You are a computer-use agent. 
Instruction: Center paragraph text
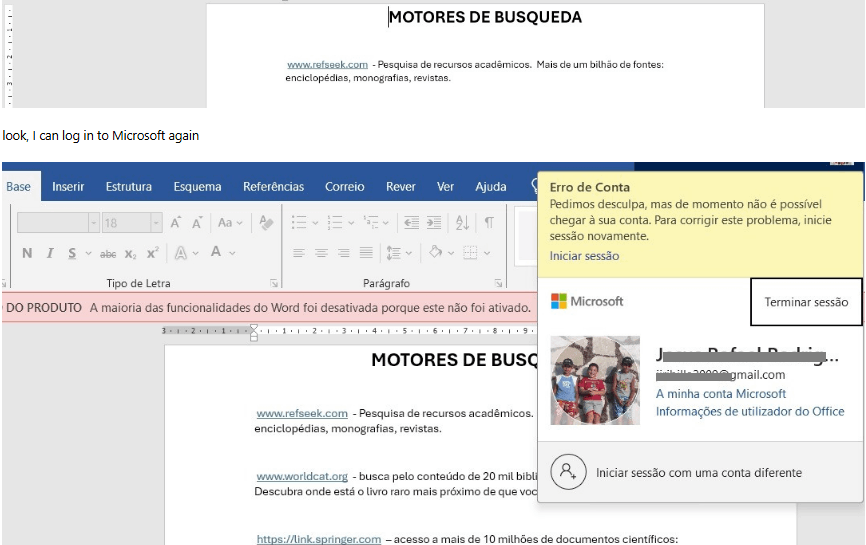(x=321, y=253)
